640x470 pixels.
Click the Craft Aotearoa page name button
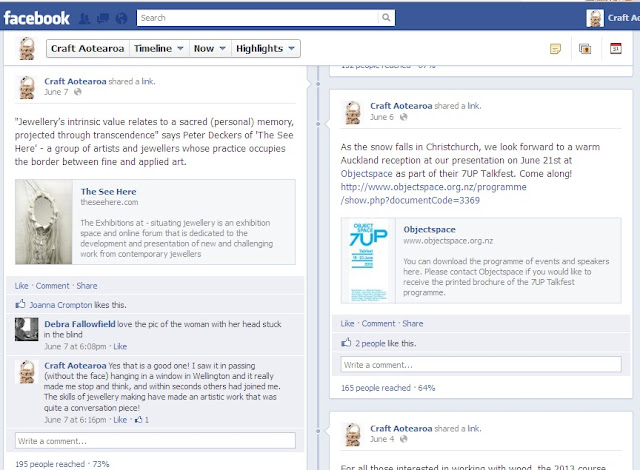click(x=87, y=49)
